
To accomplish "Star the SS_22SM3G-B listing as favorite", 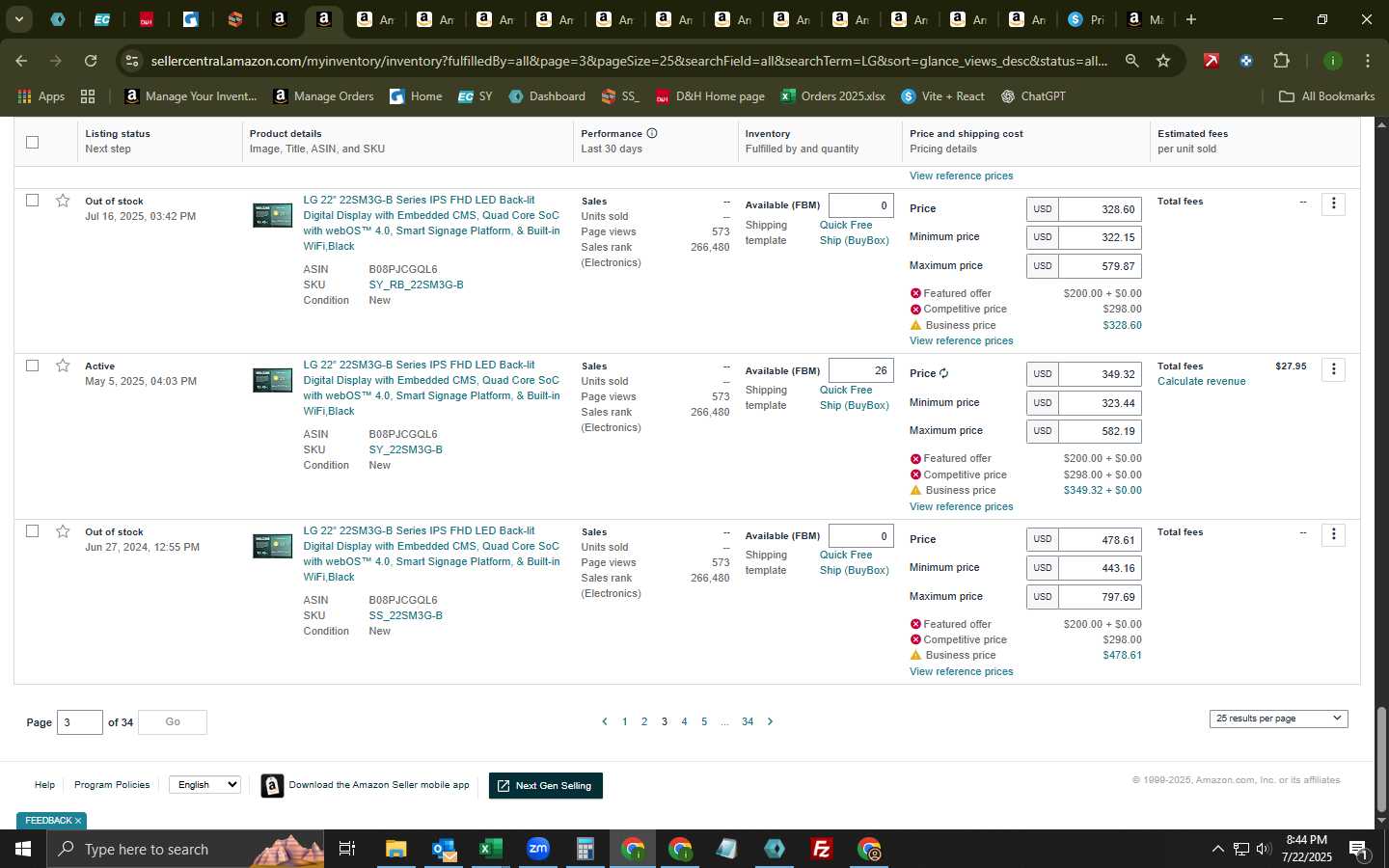I will (63, 531).
